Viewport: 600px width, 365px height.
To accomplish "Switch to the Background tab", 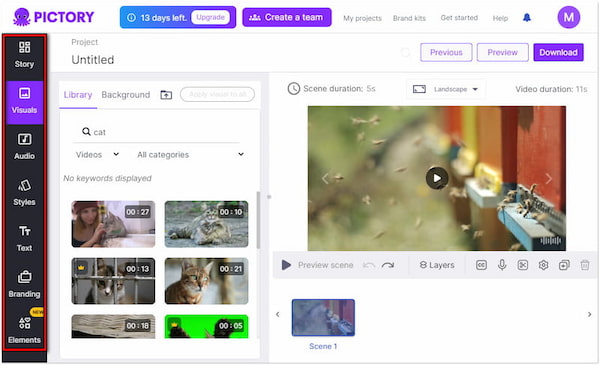I will pos(126,95).
